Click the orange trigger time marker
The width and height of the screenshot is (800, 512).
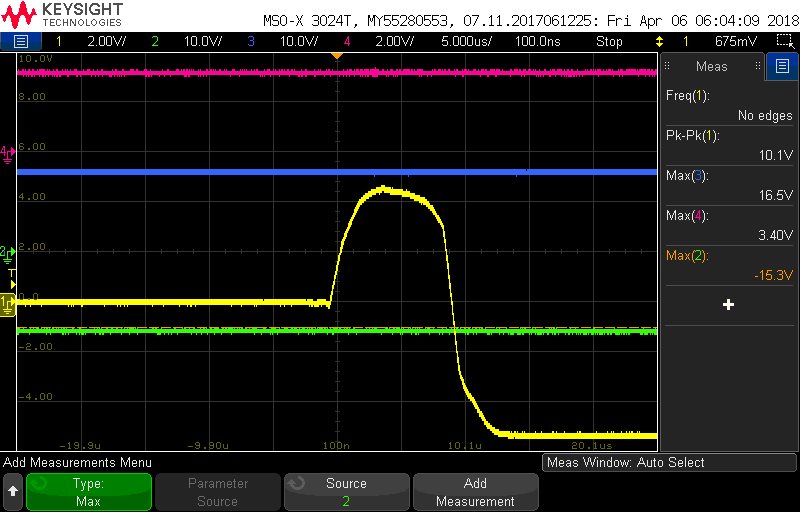[x=336, y=56]
